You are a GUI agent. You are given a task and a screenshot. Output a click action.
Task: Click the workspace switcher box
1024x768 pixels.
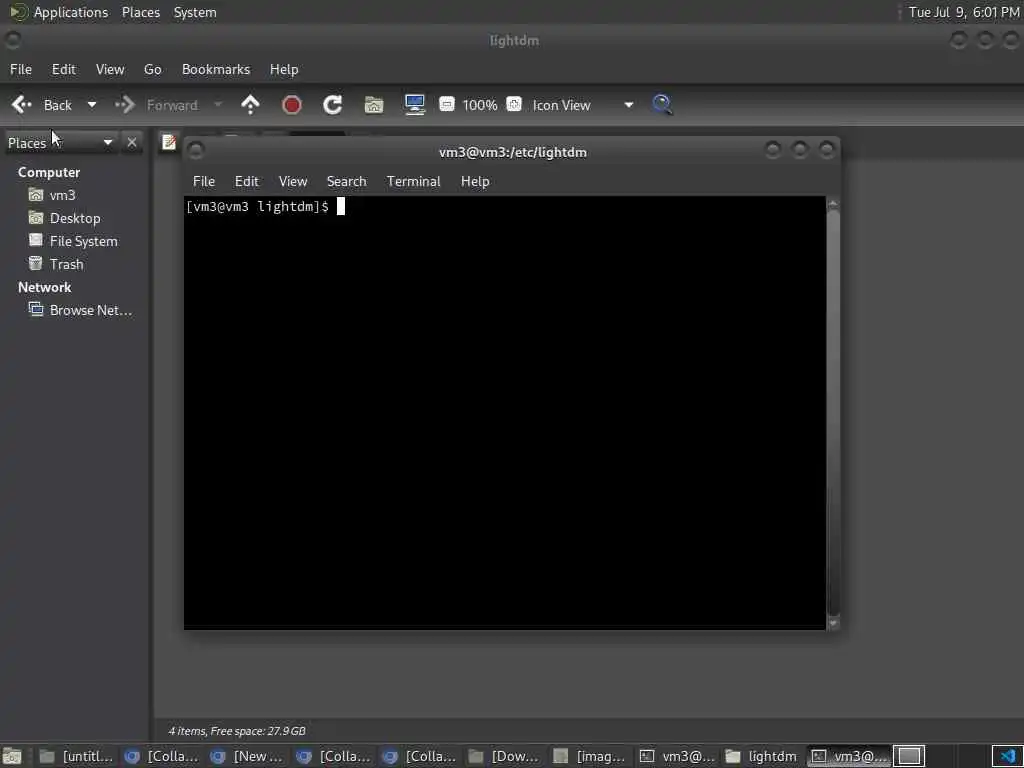coord(909,756)
